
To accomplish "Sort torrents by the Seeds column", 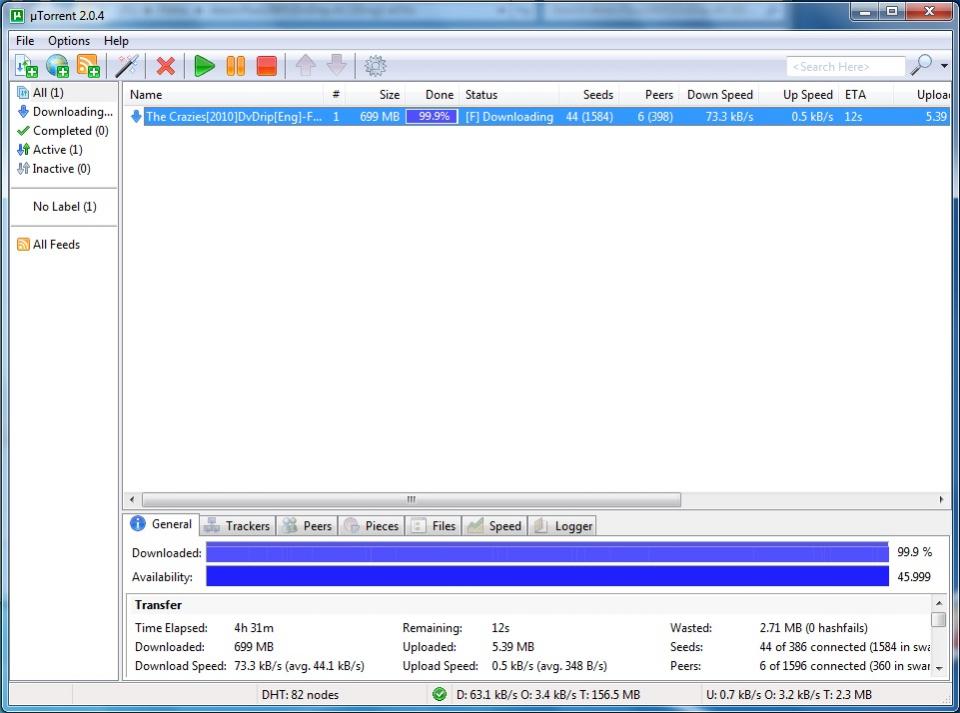I will click(x=589, y=95).
